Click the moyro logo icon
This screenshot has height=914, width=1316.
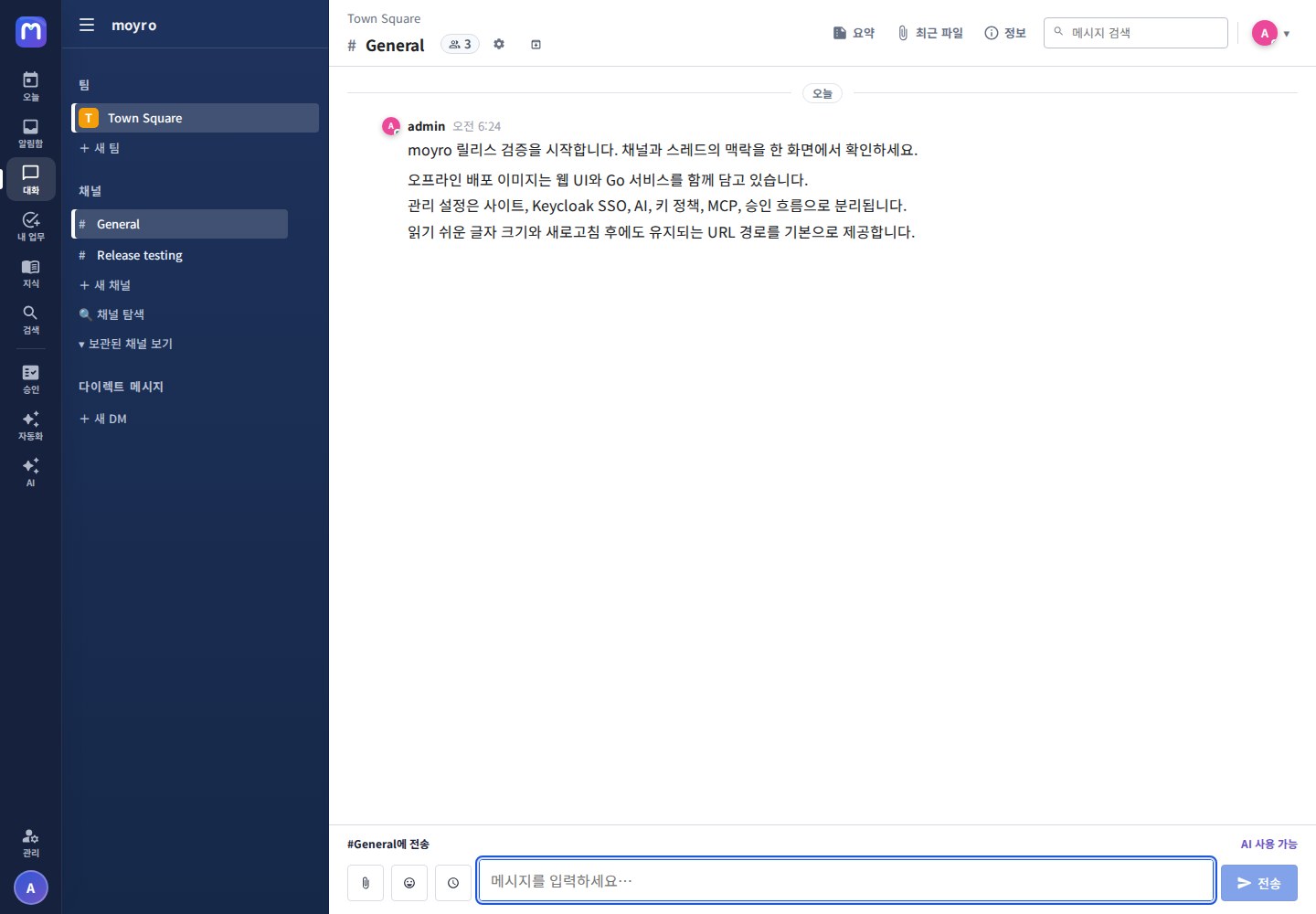[x=31, y=32]
